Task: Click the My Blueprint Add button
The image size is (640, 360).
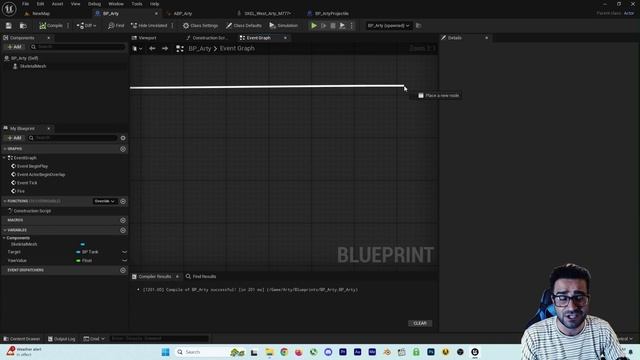Action: click(14, 138)
